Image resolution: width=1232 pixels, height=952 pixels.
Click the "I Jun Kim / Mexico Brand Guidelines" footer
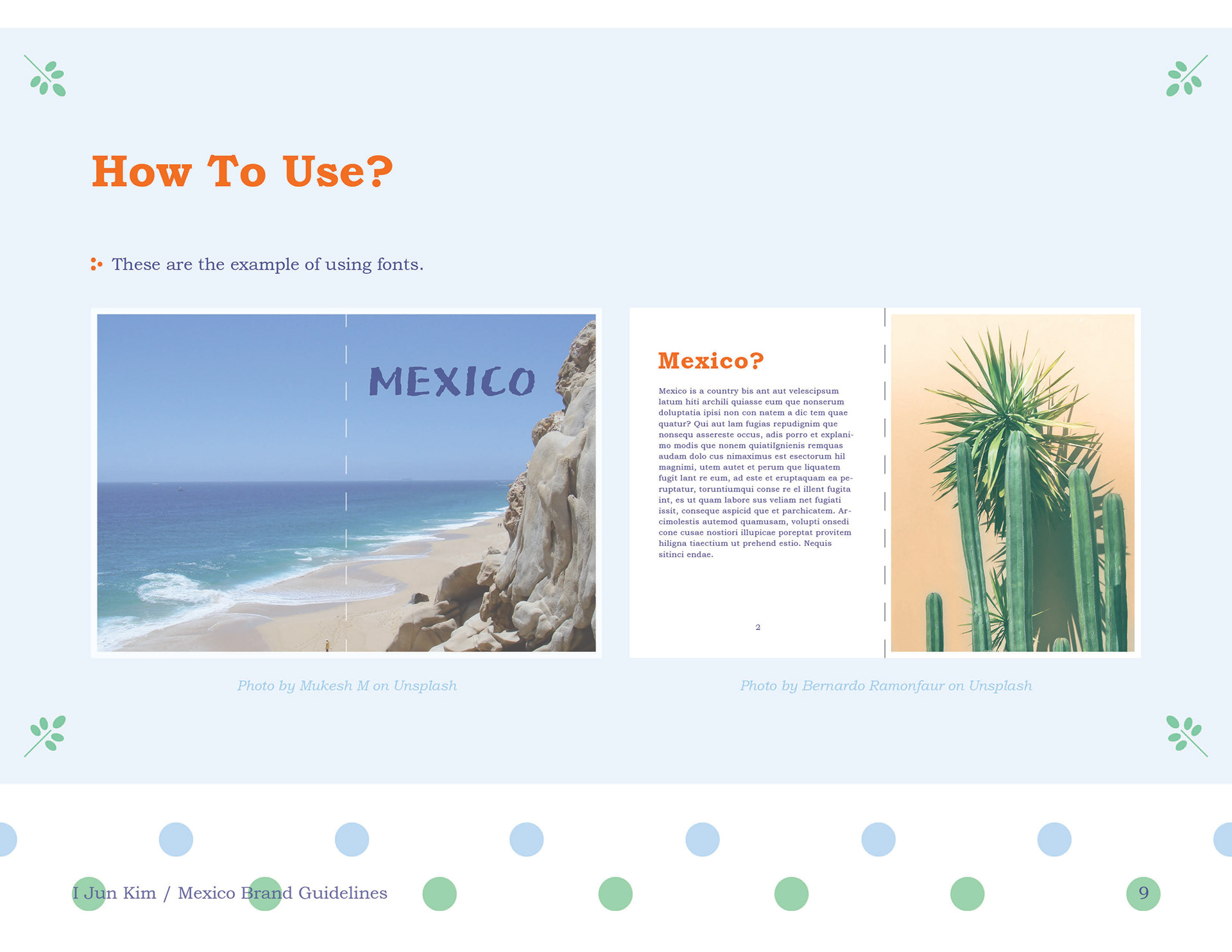[230, 893]
